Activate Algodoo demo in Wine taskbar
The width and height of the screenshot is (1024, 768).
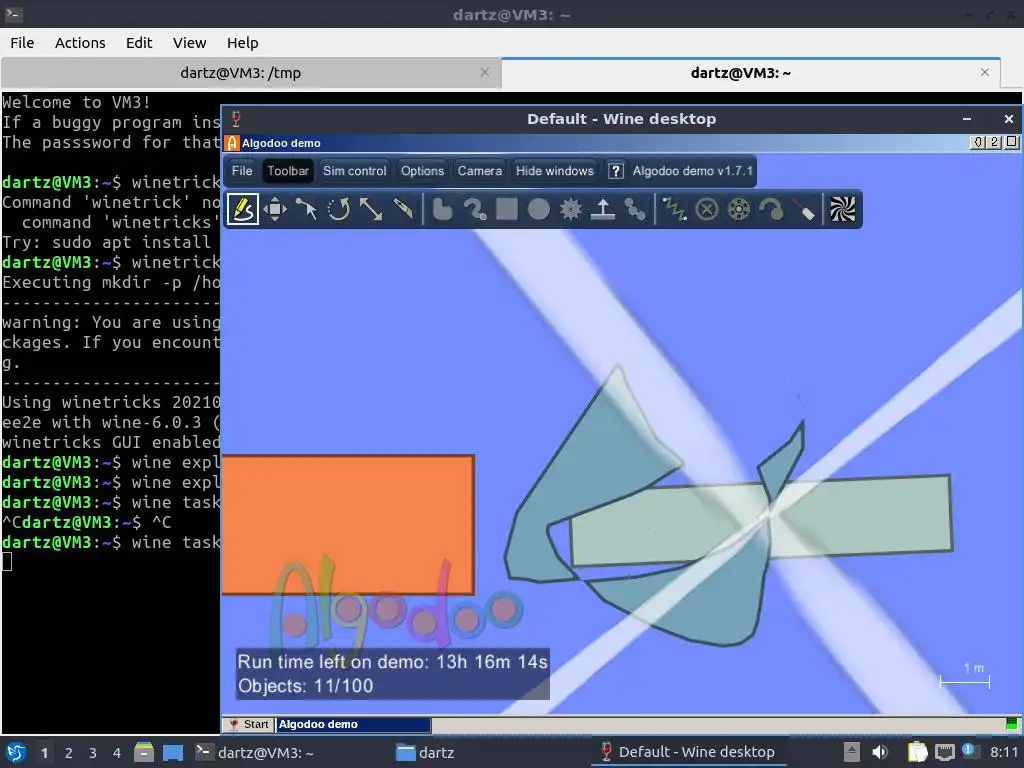tap(353, 724)
